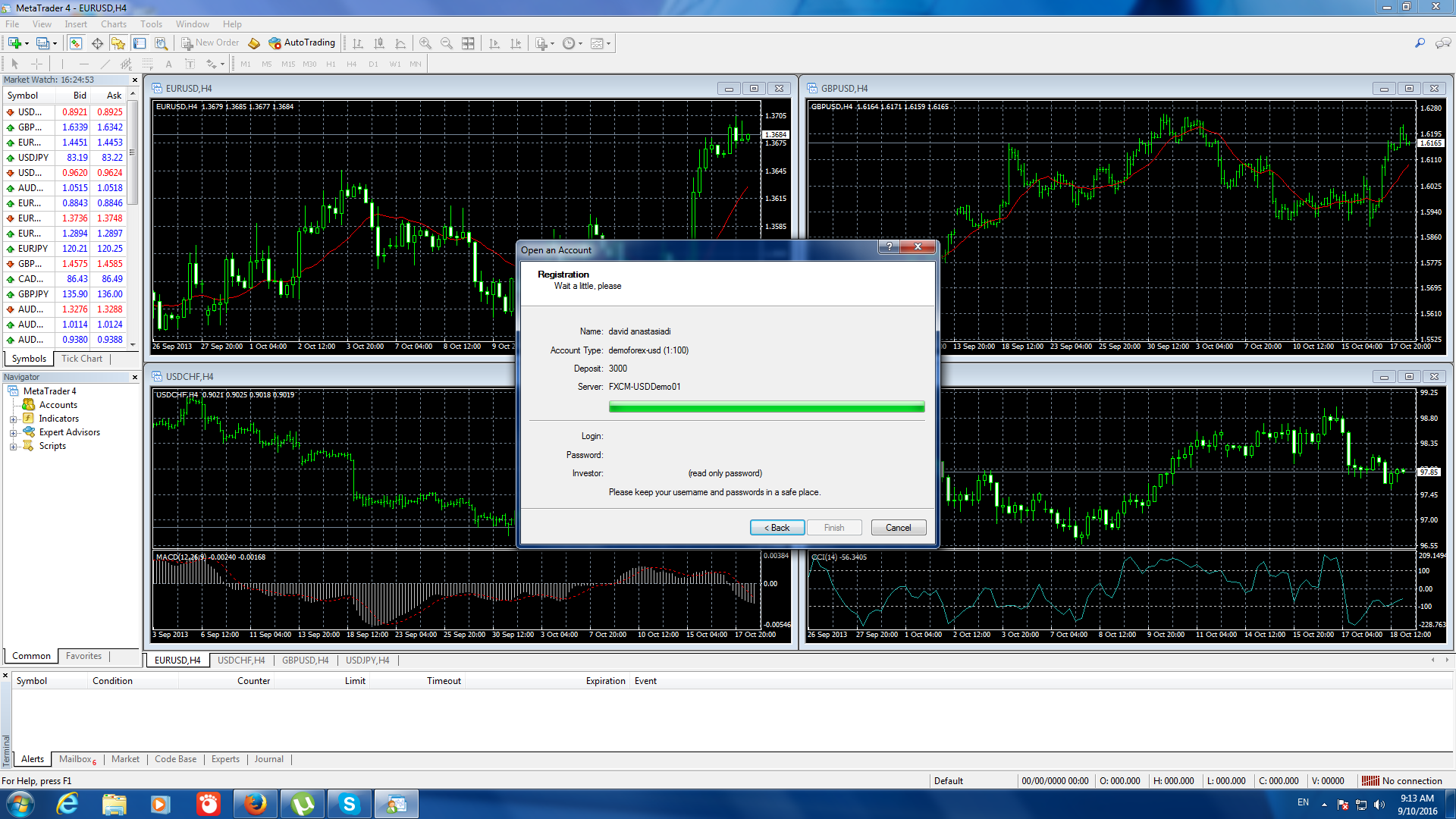Expand the Expert Advisors tree node
The width and height of the screenshot is (1456, 819).
tap(13, 432)
